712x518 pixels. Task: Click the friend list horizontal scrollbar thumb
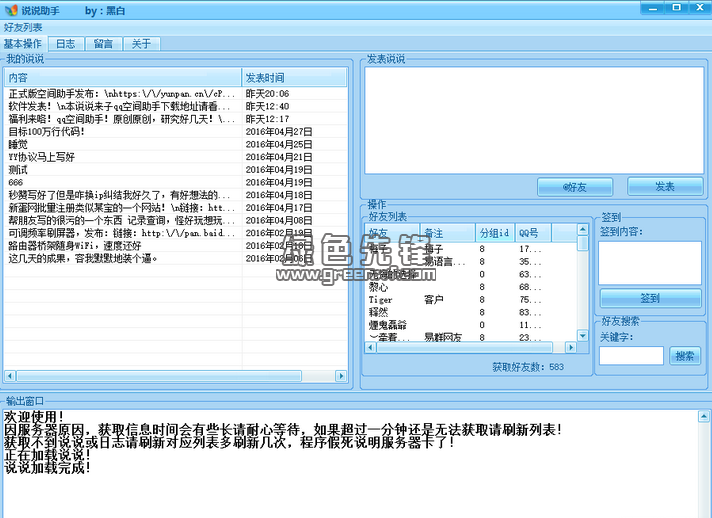(x=465, y=347)
